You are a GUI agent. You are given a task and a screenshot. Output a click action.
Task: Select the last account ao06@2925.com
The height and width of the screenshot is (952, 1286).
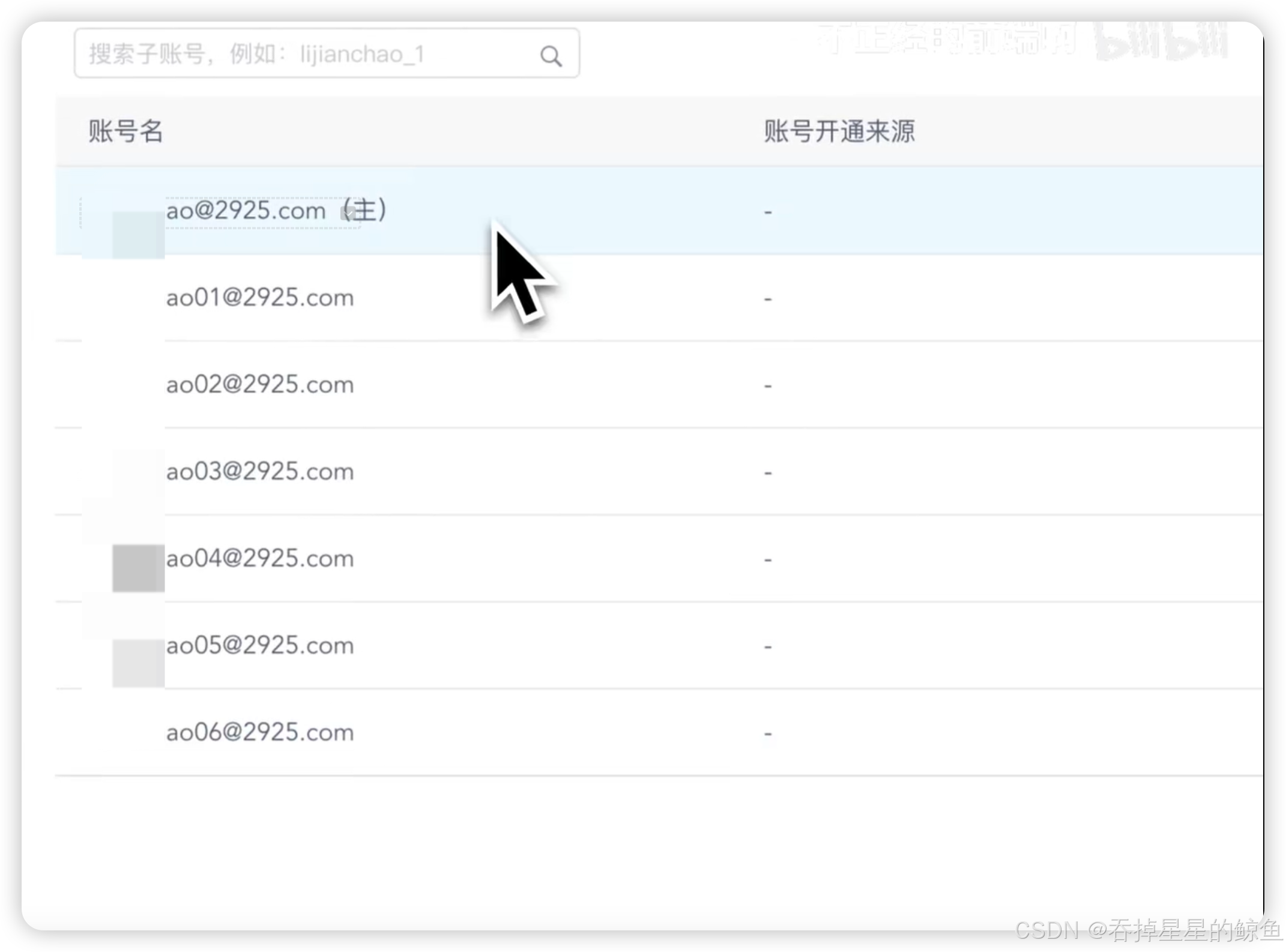pos(260,733)
